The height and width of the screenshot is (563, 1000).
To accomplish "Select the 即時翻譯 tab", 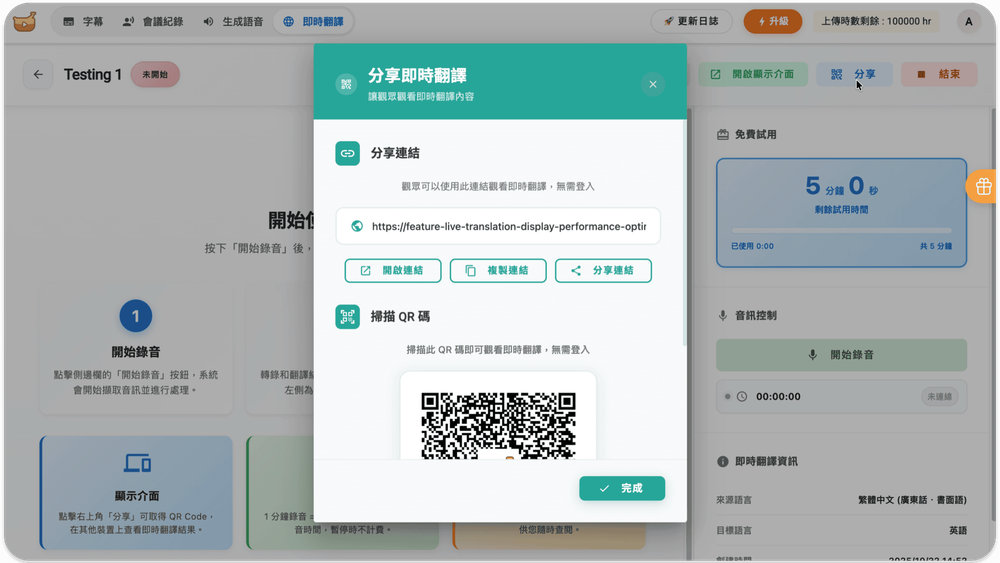I will pos(313,21).
